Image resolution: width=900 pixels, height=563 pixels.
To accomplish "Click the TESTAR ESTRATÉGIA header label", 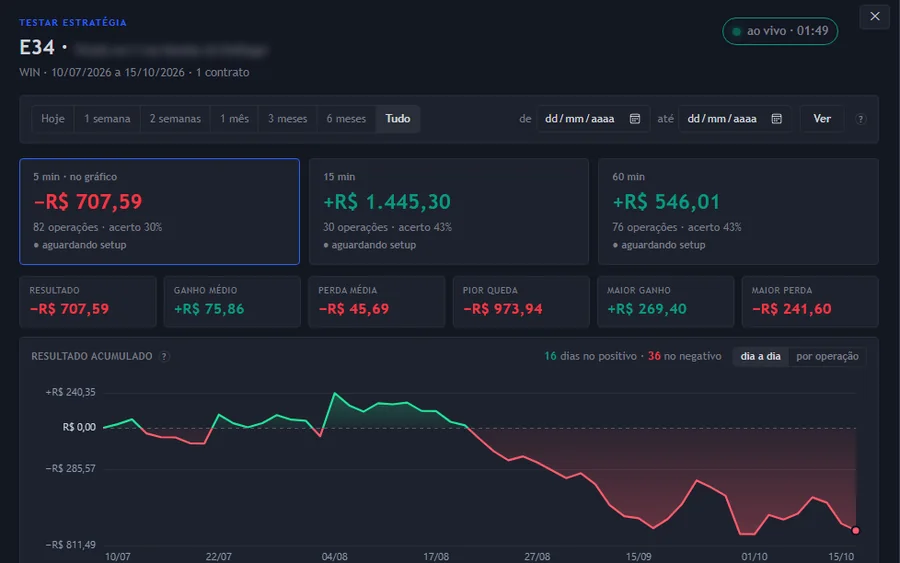I will click(73, 22).
